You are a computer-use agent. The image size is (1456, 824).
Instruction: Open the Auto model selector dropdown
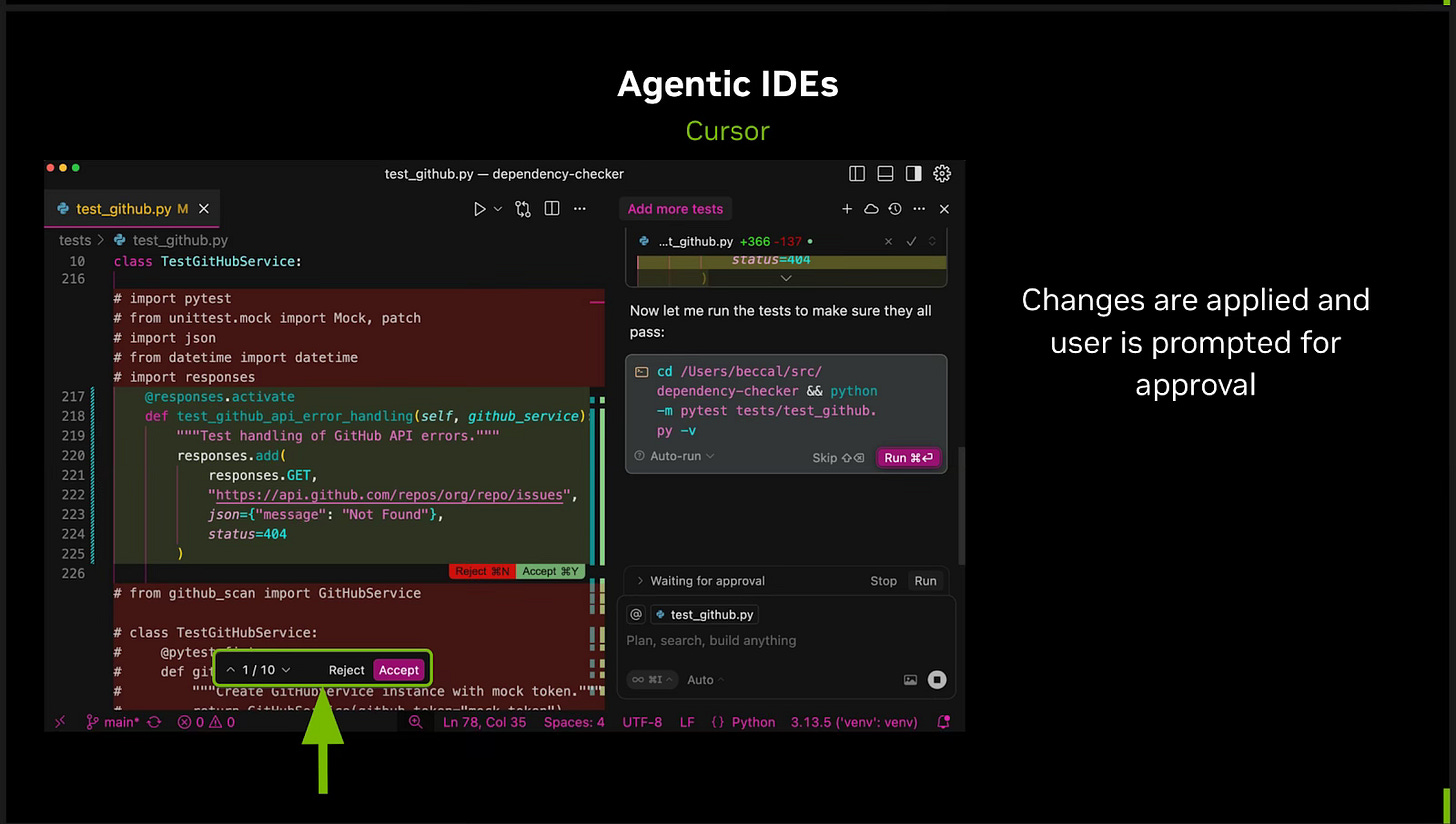coord(706,680)
